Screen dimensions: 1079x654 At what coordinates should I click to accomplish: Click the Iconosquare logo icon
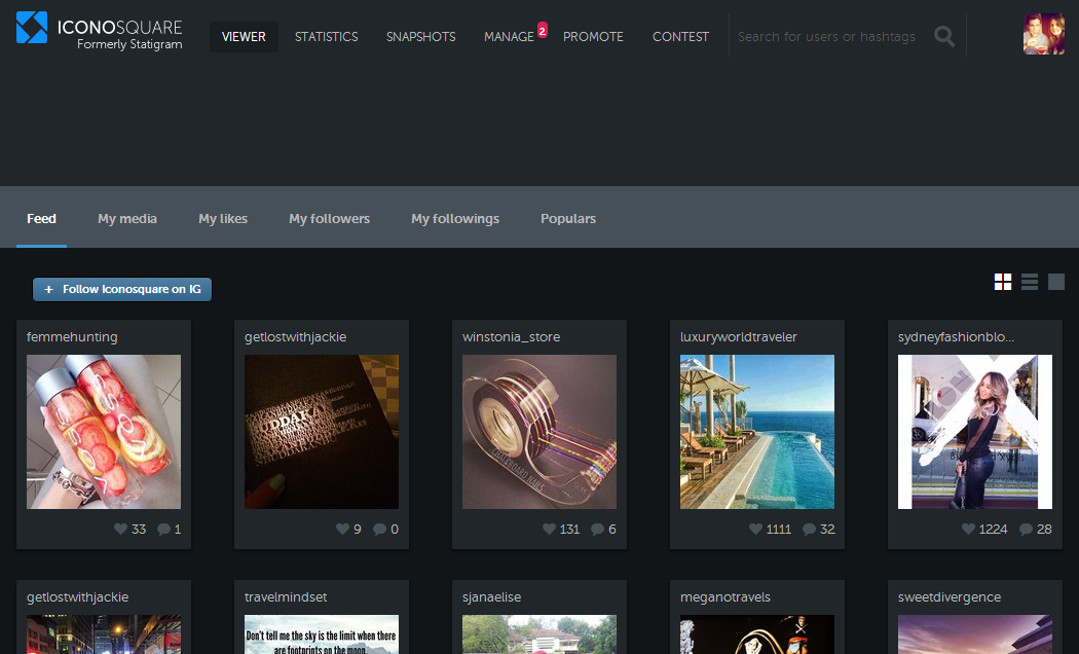pyautogui.click(x=32, y=27)
